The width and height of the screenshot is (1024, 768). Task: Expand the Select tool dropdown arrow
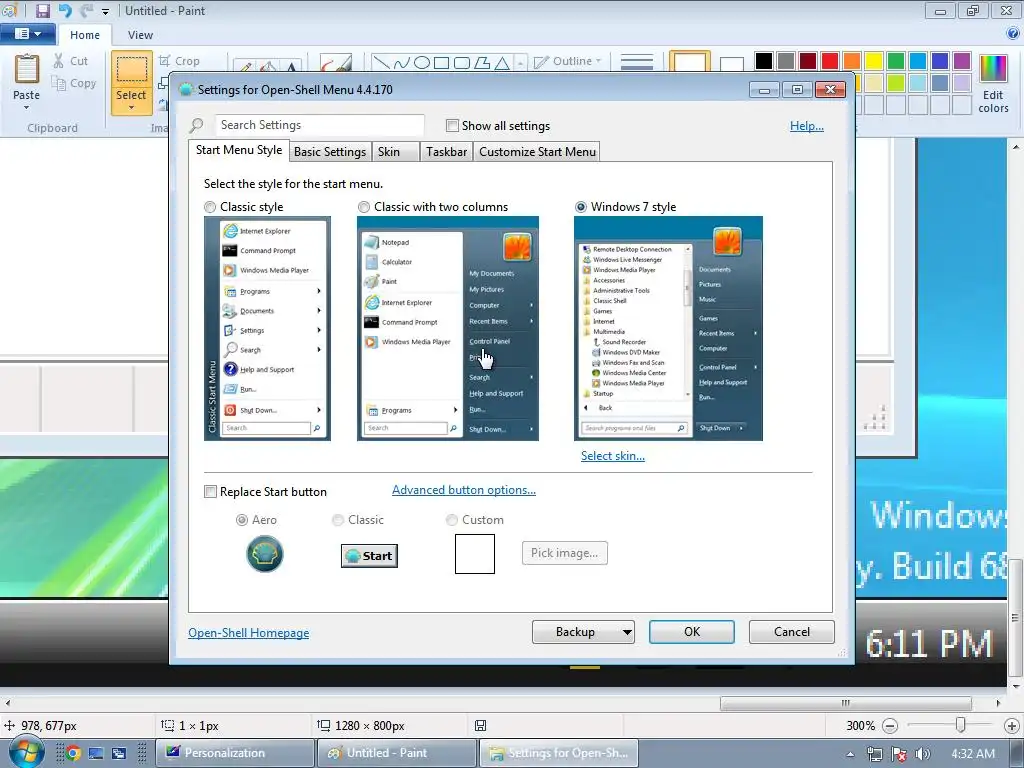point(131,107)
